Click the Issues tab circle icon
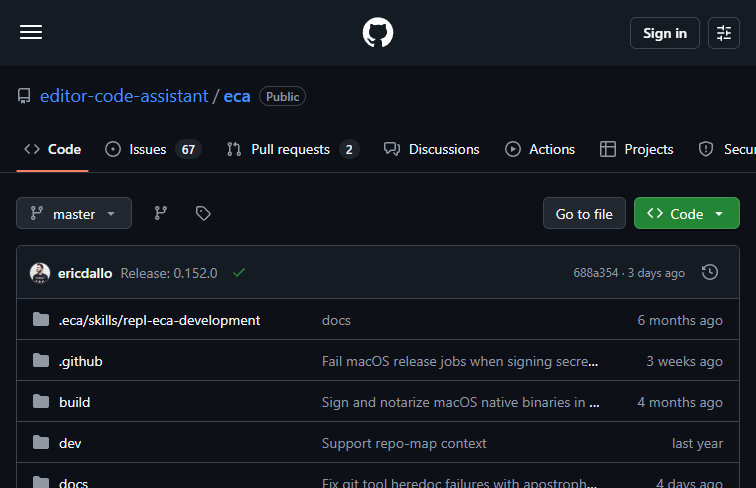756x488 pixels. [x=113, y=149]
